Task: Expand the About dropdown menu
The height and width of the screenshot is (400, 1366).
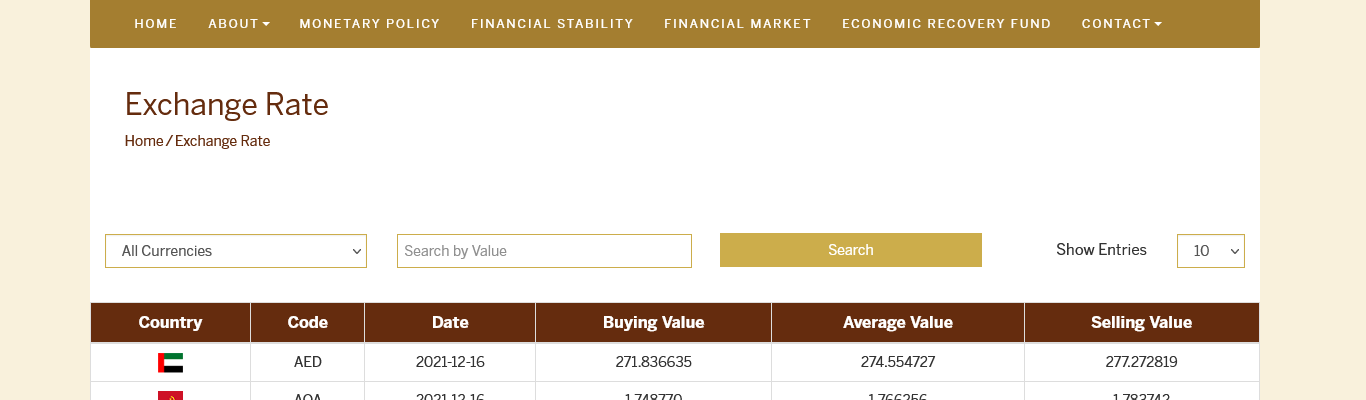Action: click(x=239, y=24)
